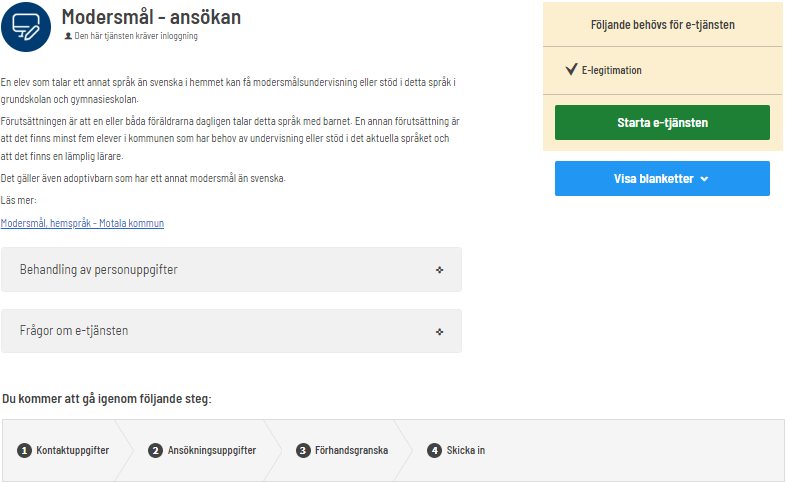The width and height of the screenshot is (789, 482).
Task: Click the step 1 number badge
Action: click(x=24, y=451)
